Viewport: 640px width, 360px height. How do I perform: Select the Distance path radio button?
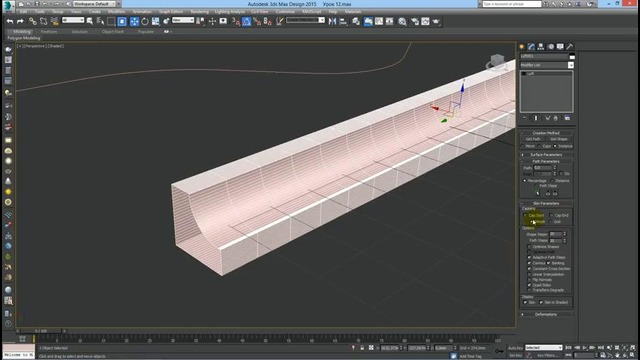(x=552, y=180)
